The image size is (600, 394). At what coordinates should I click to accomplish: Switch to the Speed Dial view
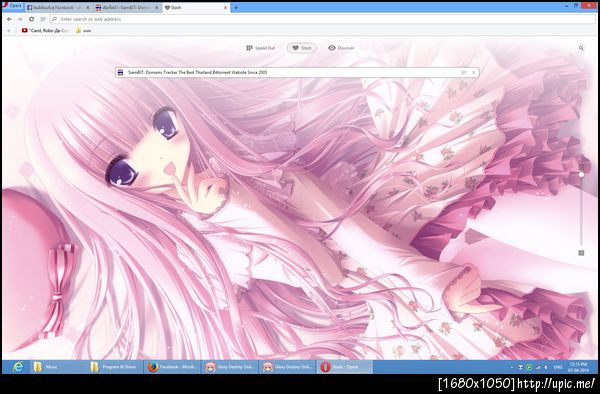(261, 48)
